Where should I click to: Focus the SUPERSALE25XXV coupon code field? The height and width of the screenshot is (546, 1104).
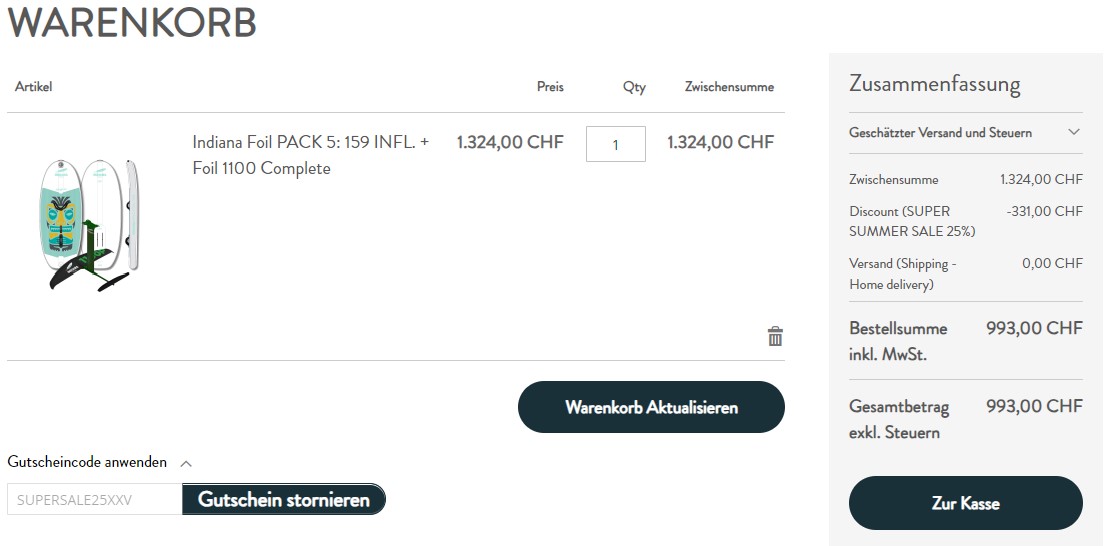(x=94, y=500)
